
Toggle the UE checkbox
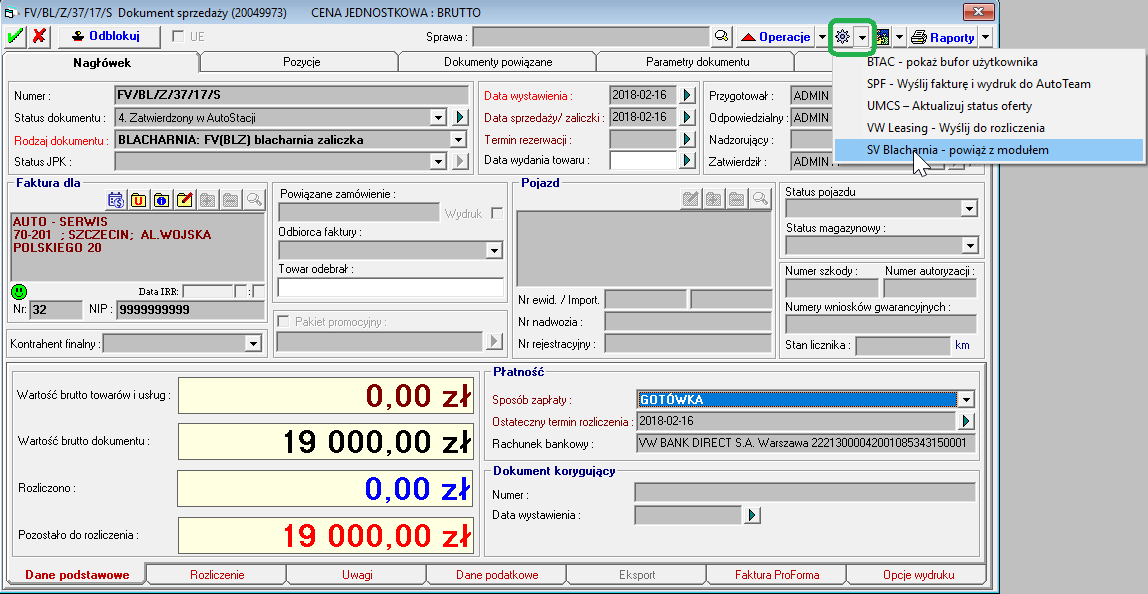[x=178, y=37]
